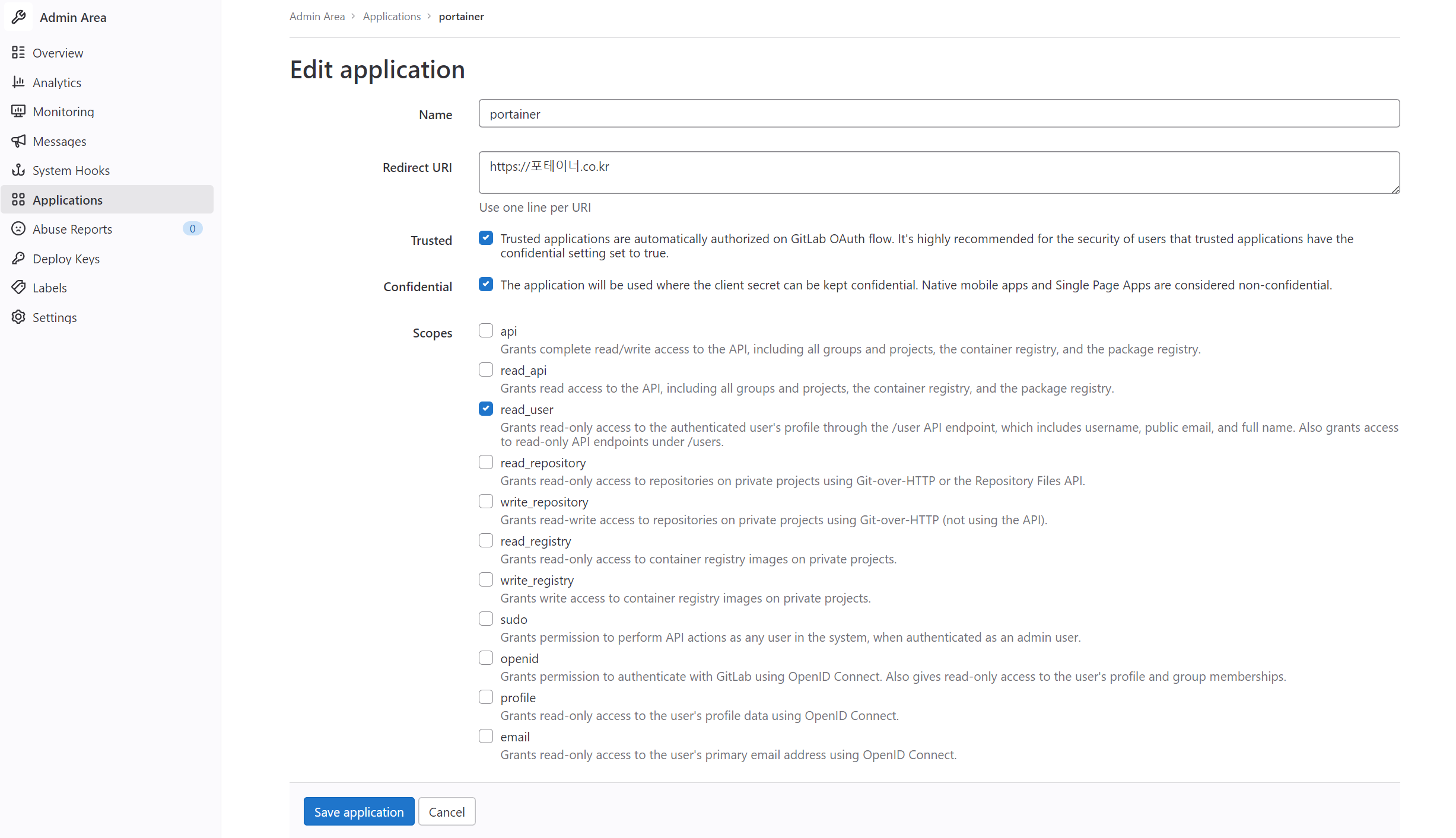
Task: Click into the Name input field
Action: [x=939, y=114]
